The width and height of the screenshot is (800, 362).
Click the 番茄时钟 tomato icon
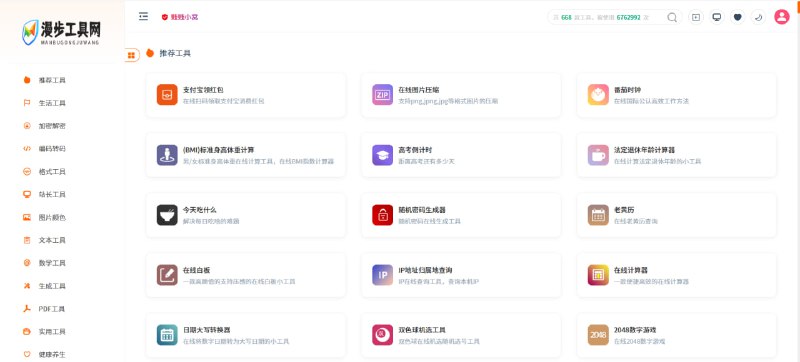[598, 95]
